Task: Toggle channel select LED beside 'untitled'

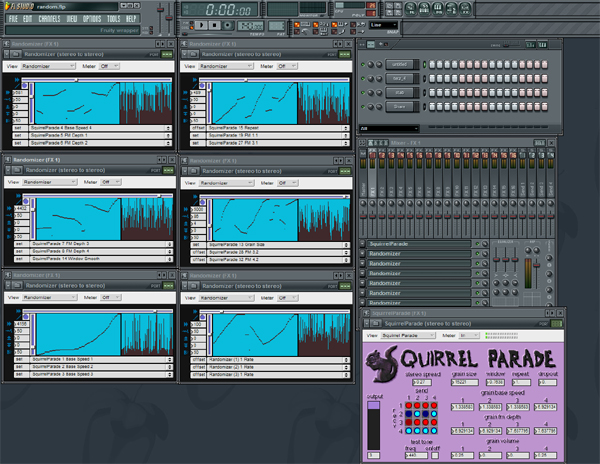Action: click(x=424, y=65)
